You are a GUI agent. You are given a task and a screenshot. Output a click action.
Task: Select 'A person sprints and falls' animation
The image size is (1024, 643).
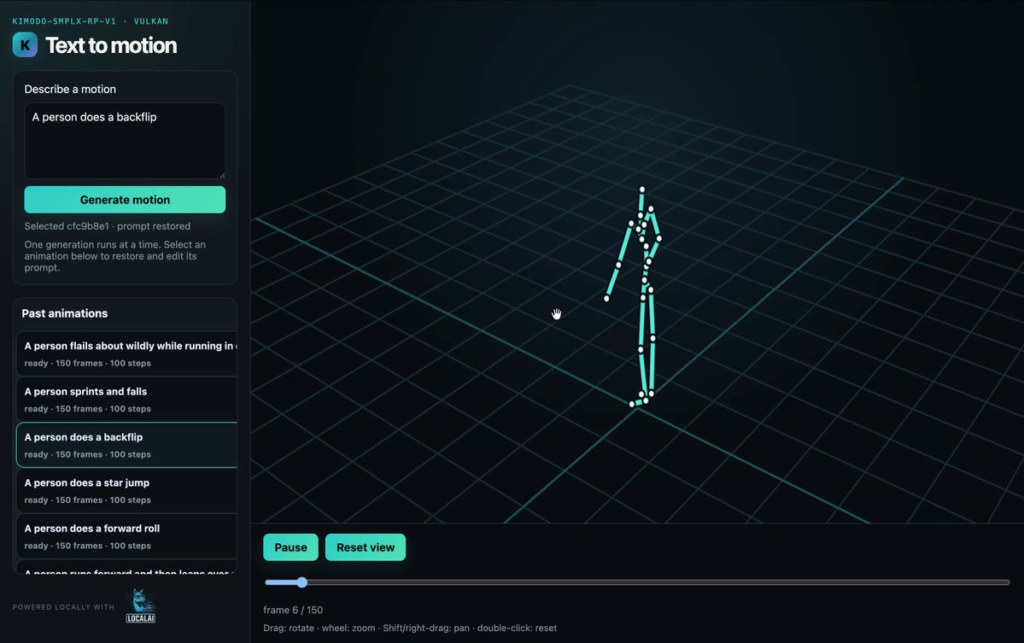[127, 400]
